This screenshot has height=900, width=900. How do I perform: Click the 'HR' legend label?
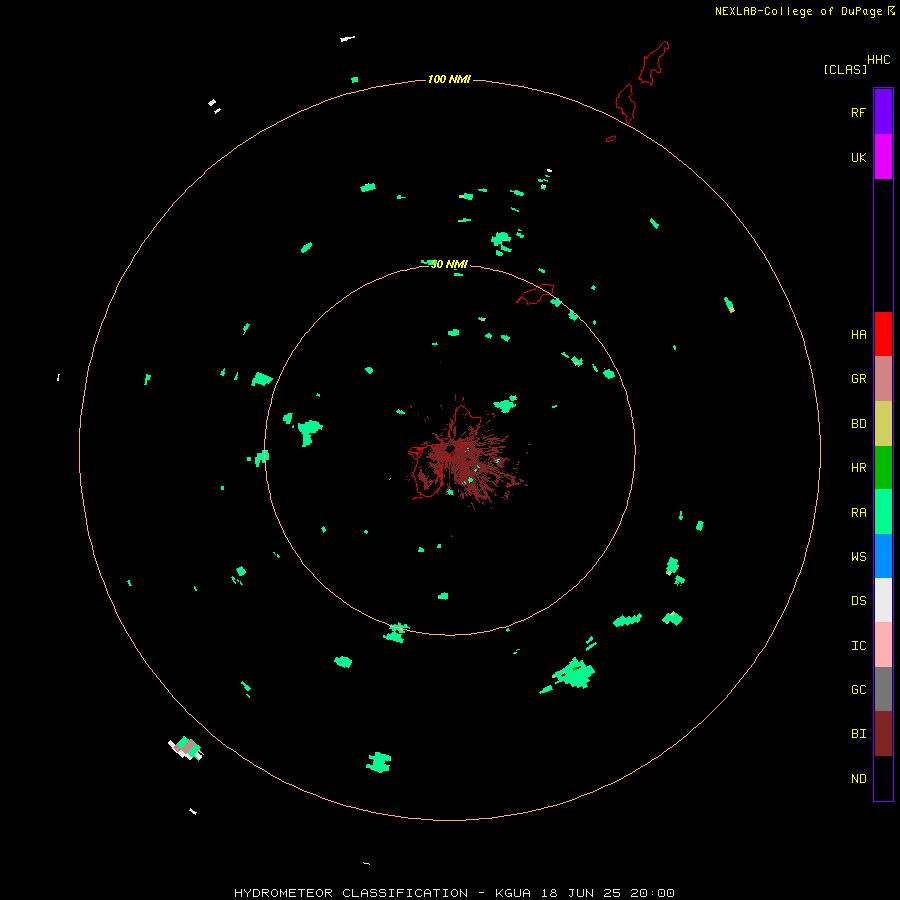[858, 468]
